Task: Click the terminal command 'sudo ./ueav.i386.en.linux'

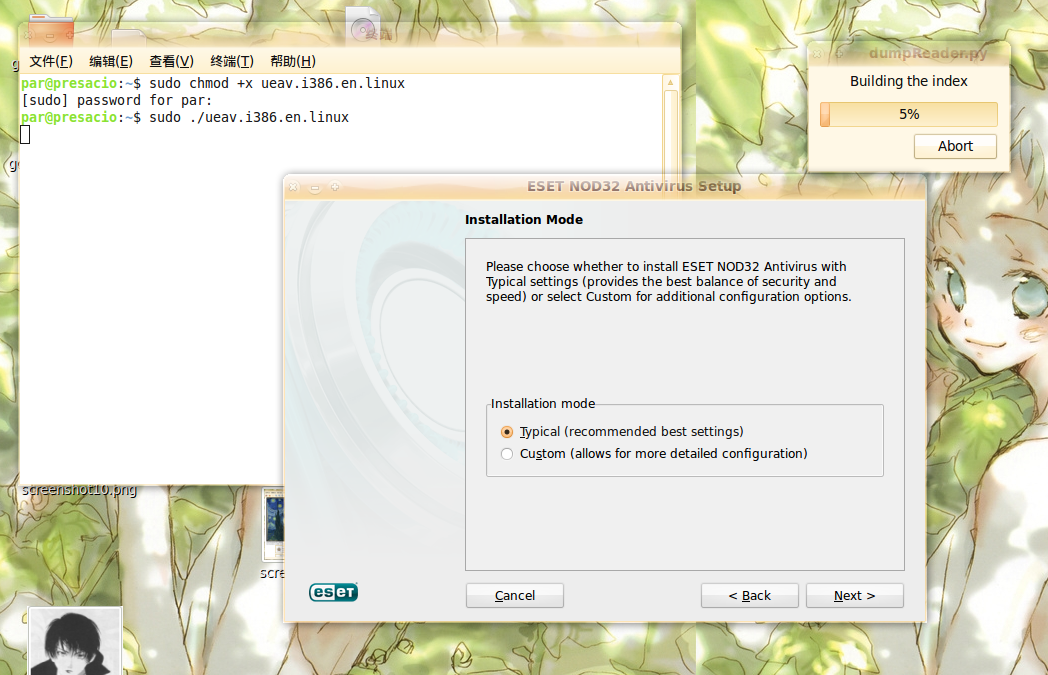Action: 249,118
